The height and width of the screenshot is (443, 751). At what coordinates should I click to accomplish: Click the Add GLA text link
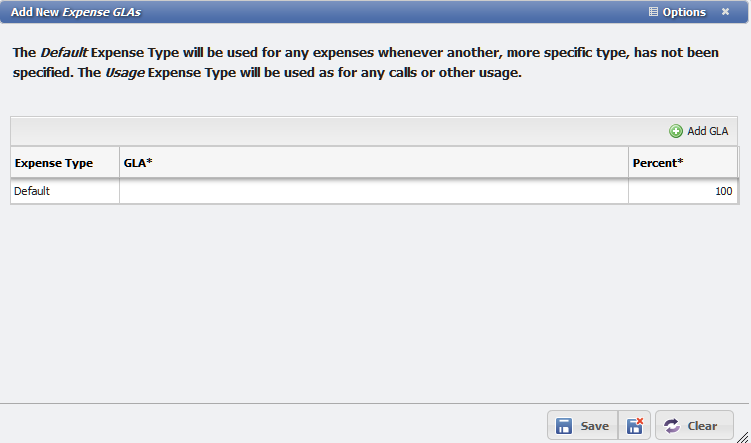click(x=708, y=131)
